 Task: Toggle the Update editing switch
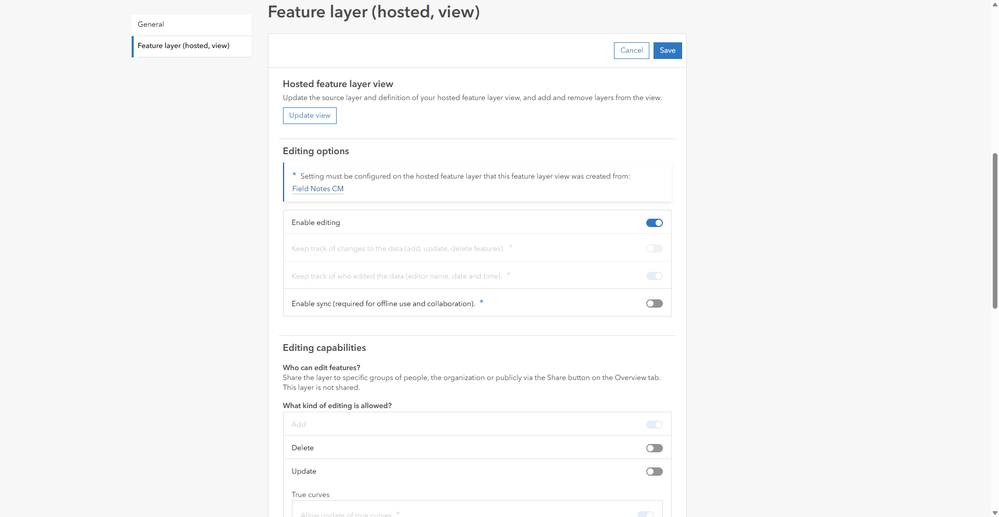coord(654,472)
